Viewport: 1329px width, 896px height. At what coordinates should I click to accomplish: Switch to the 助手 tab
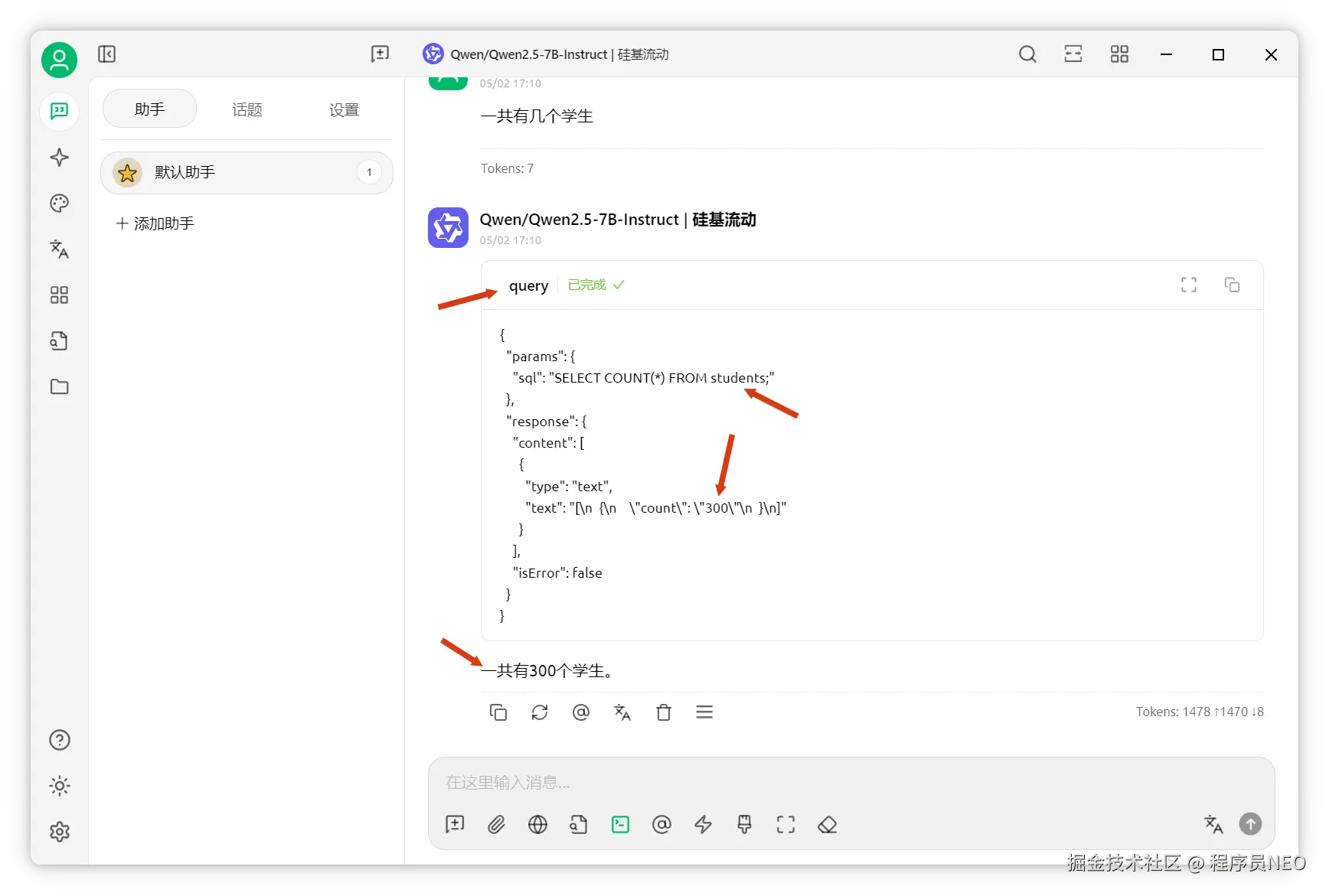[x=149, y=109]
